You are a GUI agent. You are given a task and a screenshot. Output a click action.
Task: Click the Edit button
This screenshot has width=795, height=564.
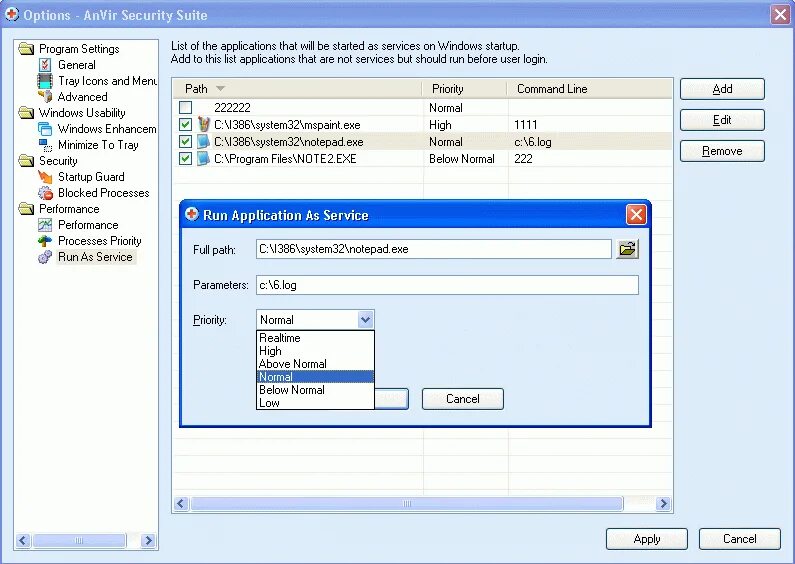click(722, 120)
